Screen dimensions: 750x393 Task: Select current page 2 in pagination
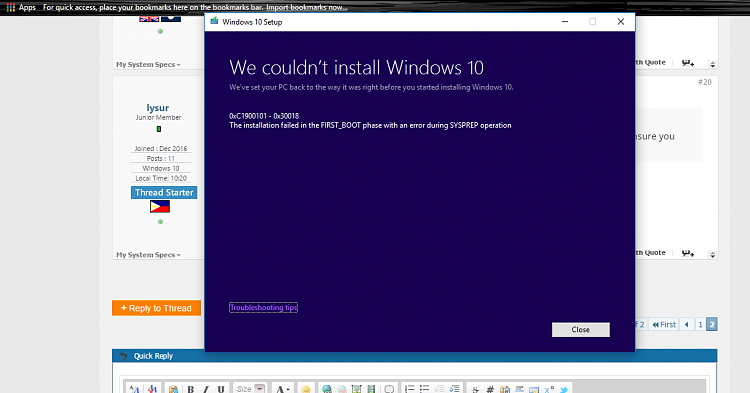click(x=712, y=324)
